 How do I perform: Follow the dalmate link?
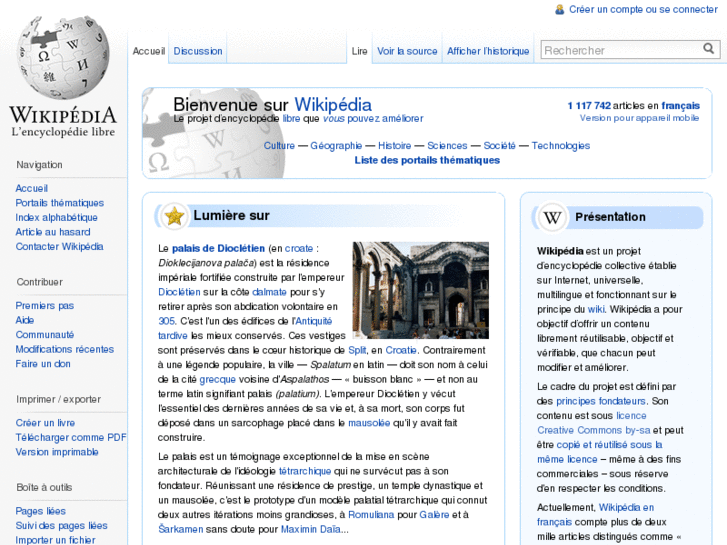point(269,292)
